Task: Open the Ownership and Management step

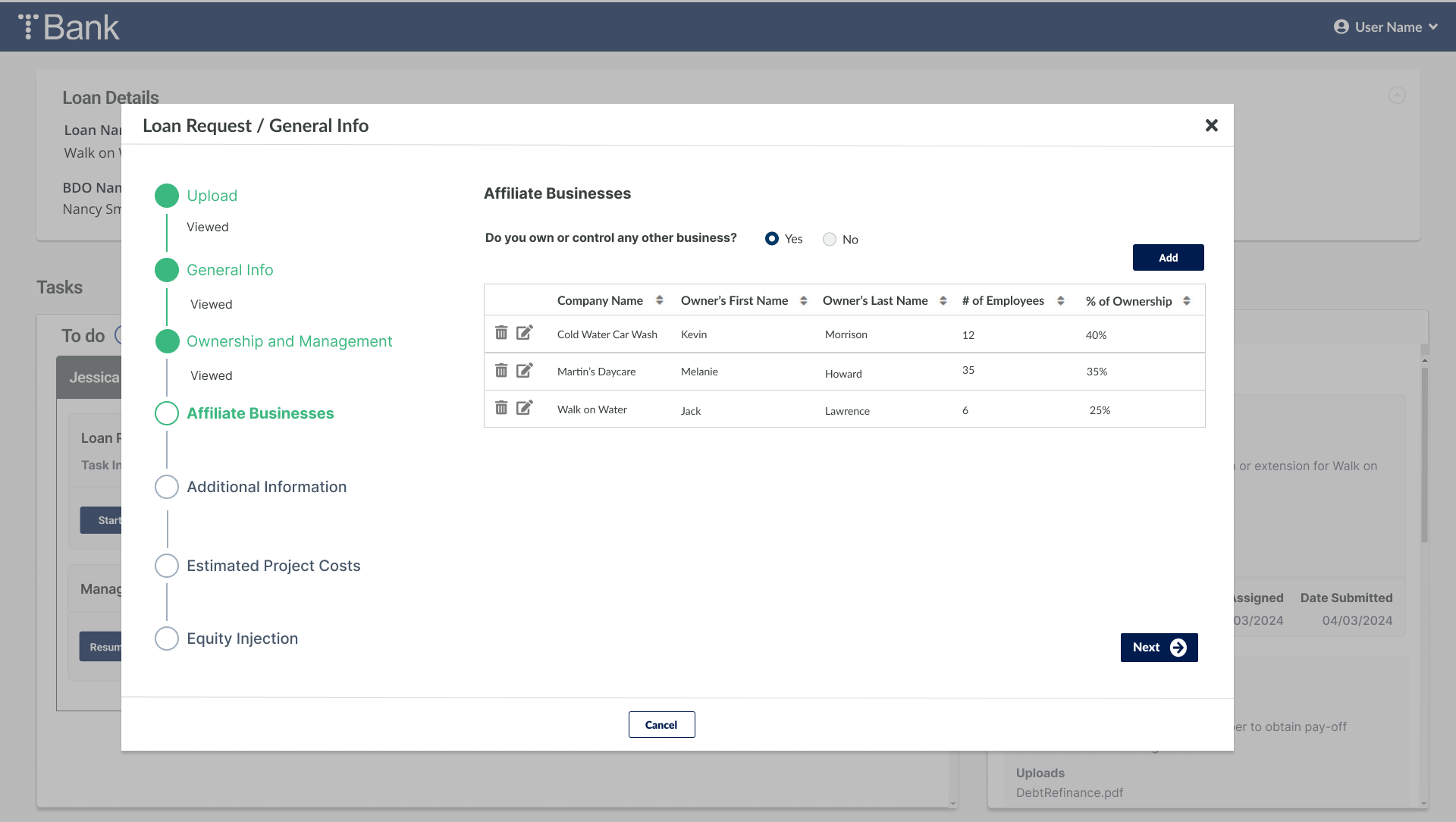Action: click(x=289, y=341)
